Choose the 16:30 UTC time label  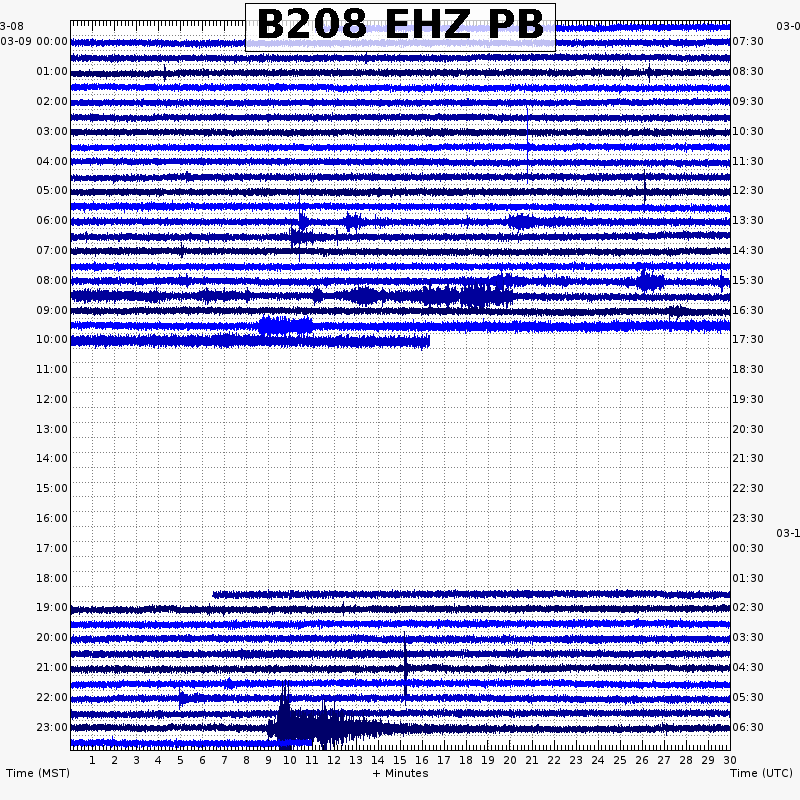748,311
